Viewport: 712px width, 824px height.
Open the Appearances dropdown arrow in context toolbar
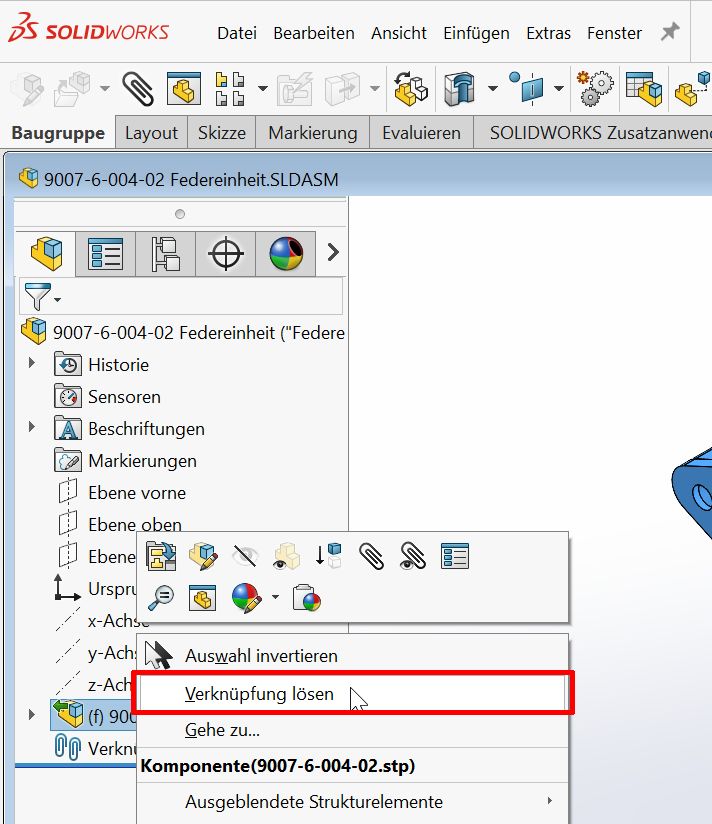coord(275,597)
